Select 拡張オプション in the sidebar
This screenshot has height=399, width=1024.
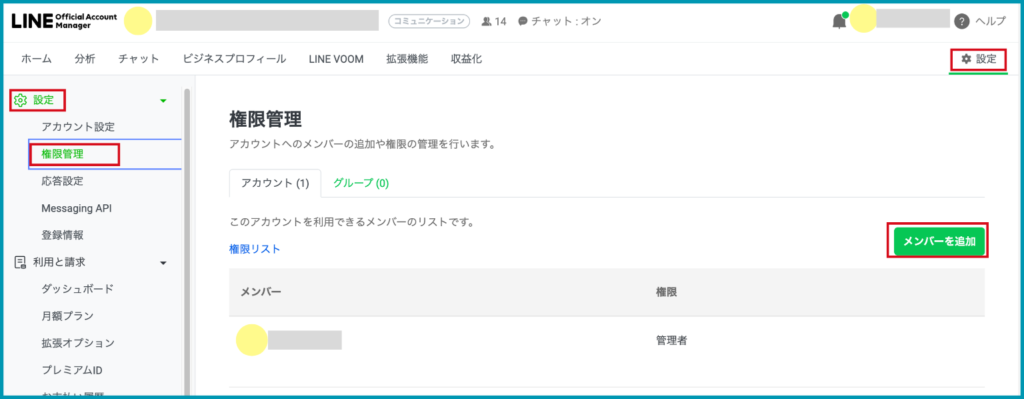(78, 343)
